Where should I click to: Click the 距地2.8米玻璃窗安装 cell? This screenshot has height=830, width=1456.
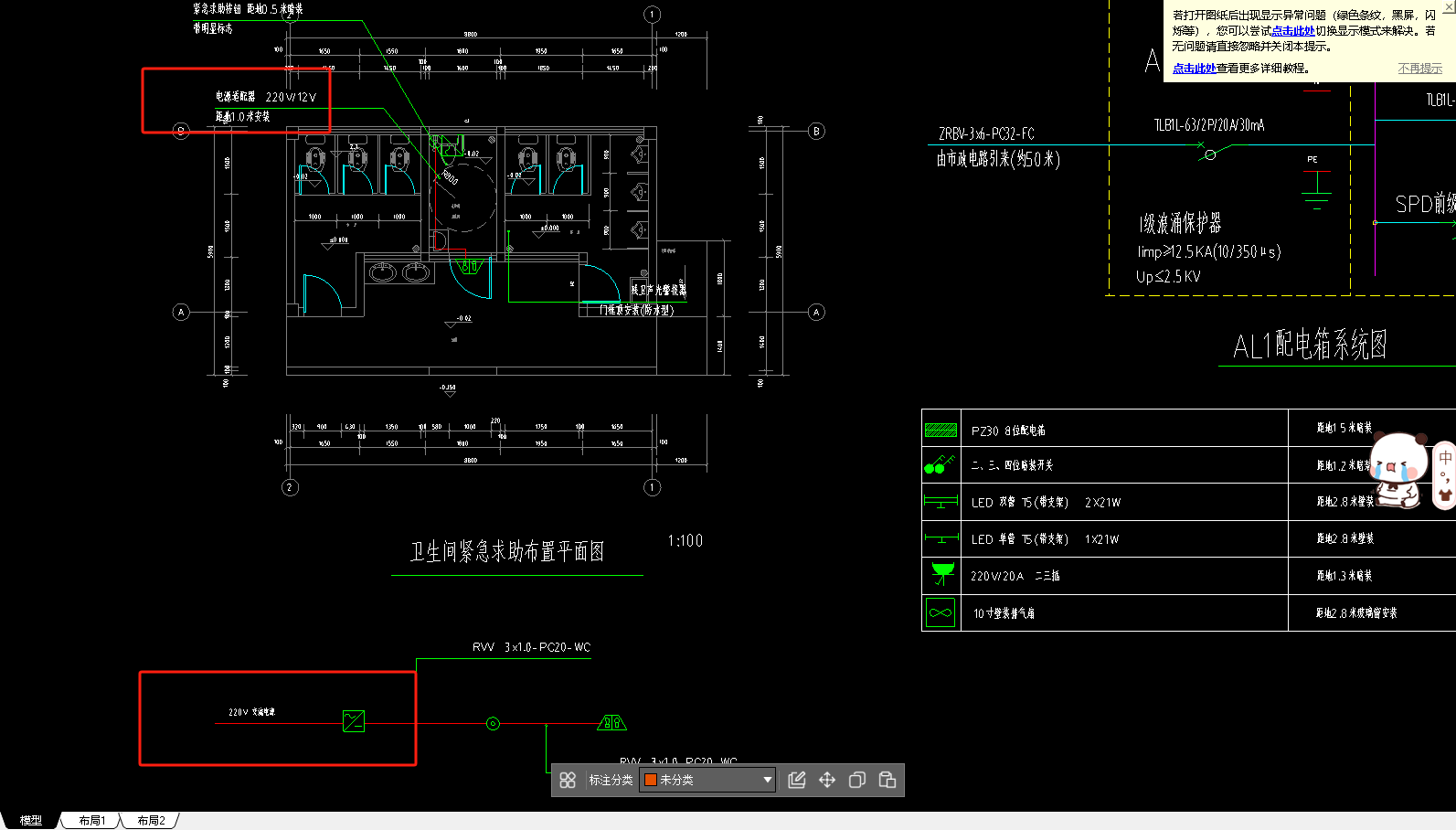[x=1356, y=613]
